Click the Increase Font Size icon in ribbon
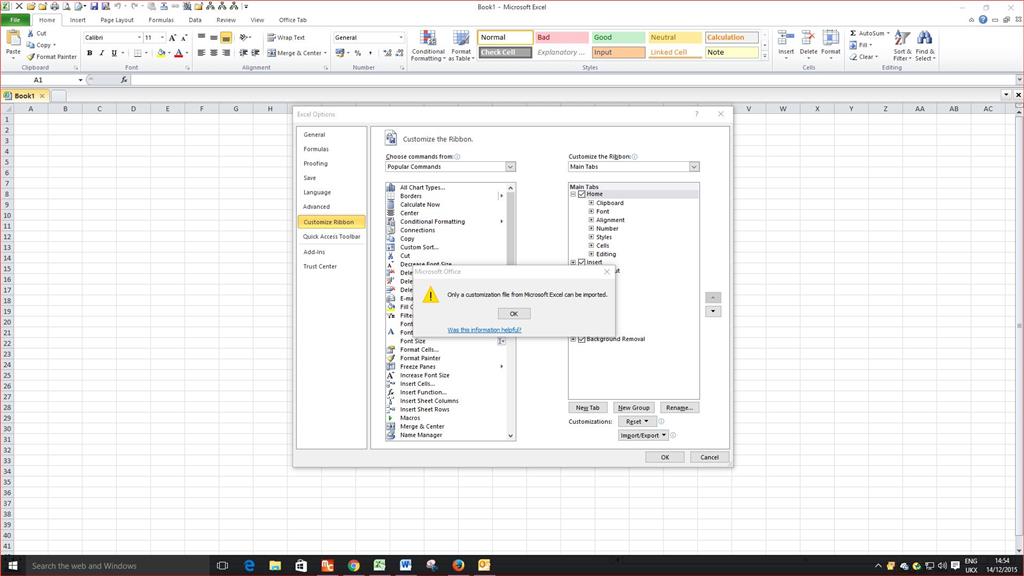The image size is (1024, 576). tap(172, 38)
